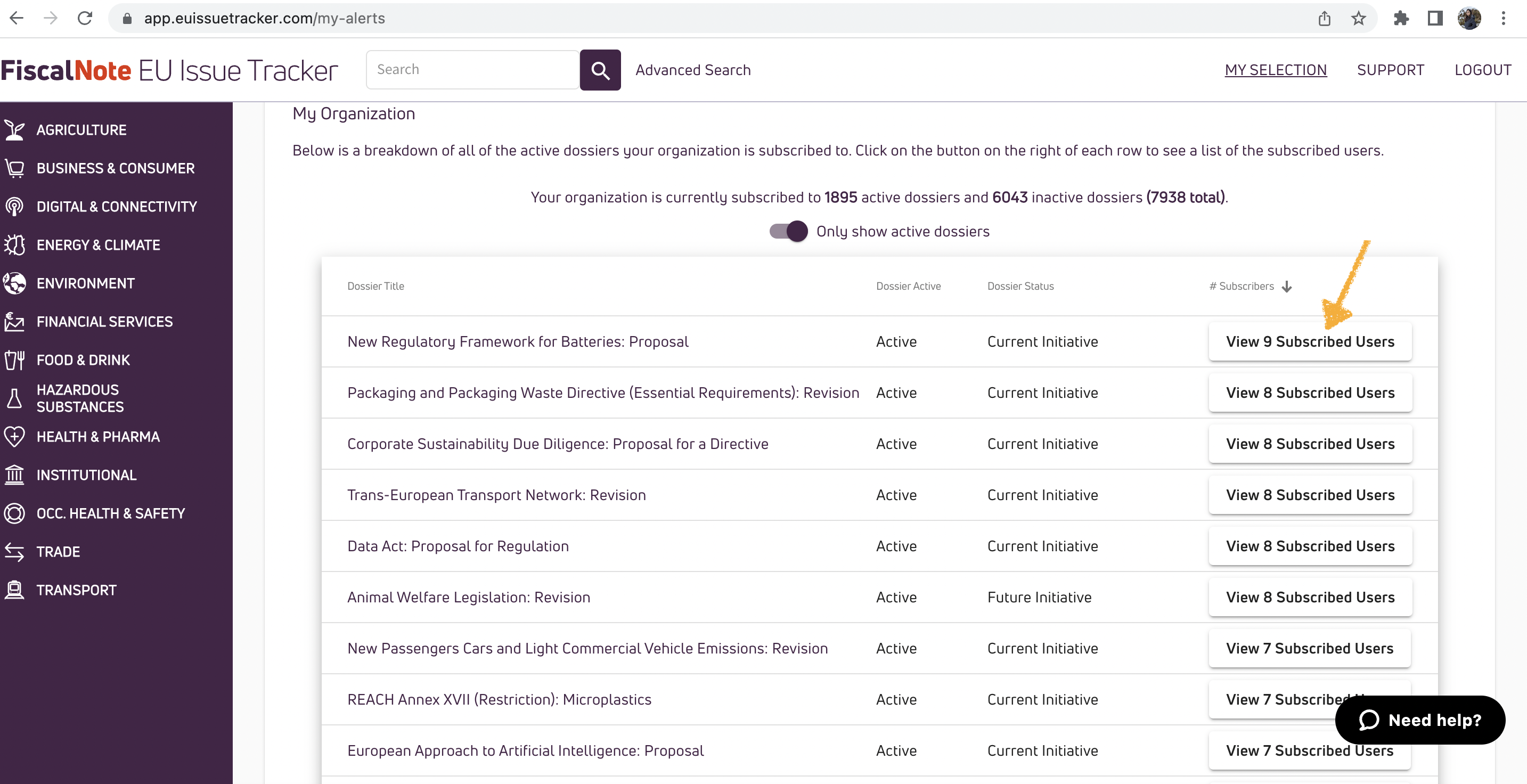Open the Need help? chat widget

tap(1420, 720)
